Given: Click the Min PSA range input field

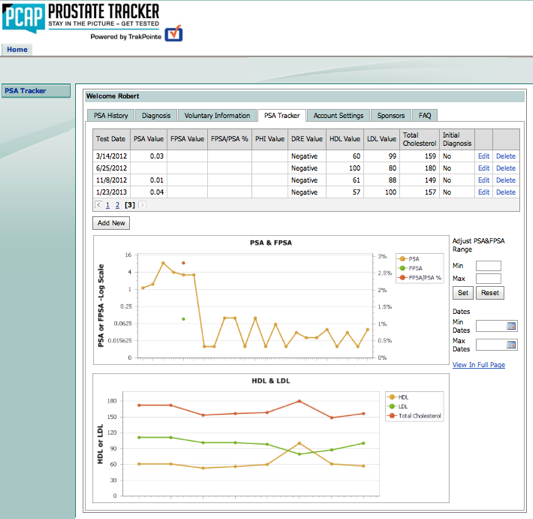Looking at the screenshot, I should tap(488, 265).
